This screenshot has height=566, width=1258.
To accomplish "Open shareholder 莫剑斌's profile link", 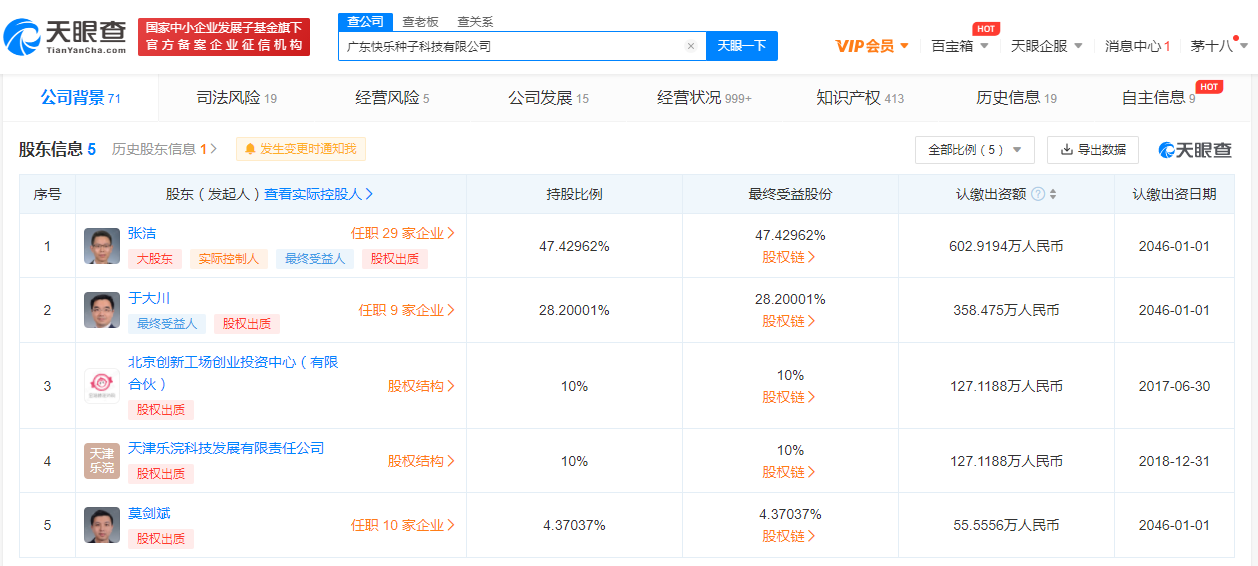I will (149, 513).
